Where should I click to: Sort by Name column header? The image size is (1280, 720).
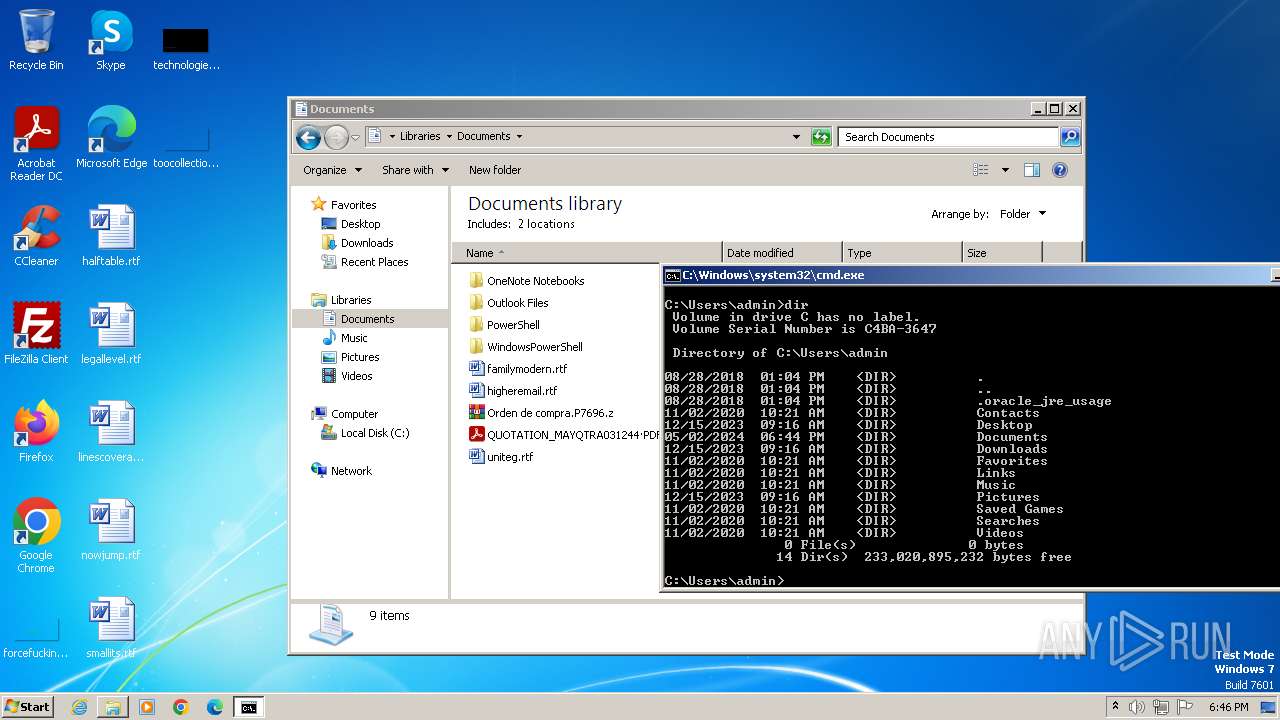[587, 253]
